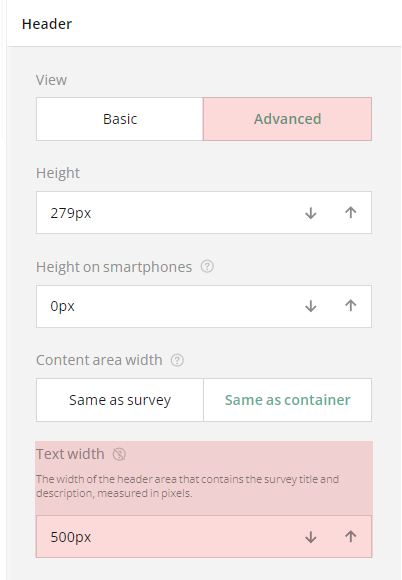Click the Height on smartphones label
The image size is (402, 580).
[114, 267]
